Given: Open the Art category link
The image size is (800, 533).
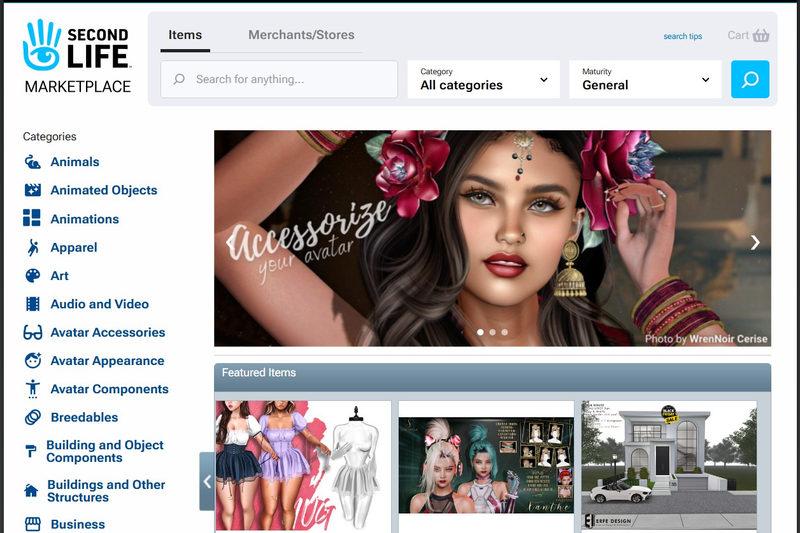Looking at the screenshot, I should tap(60, 276).
